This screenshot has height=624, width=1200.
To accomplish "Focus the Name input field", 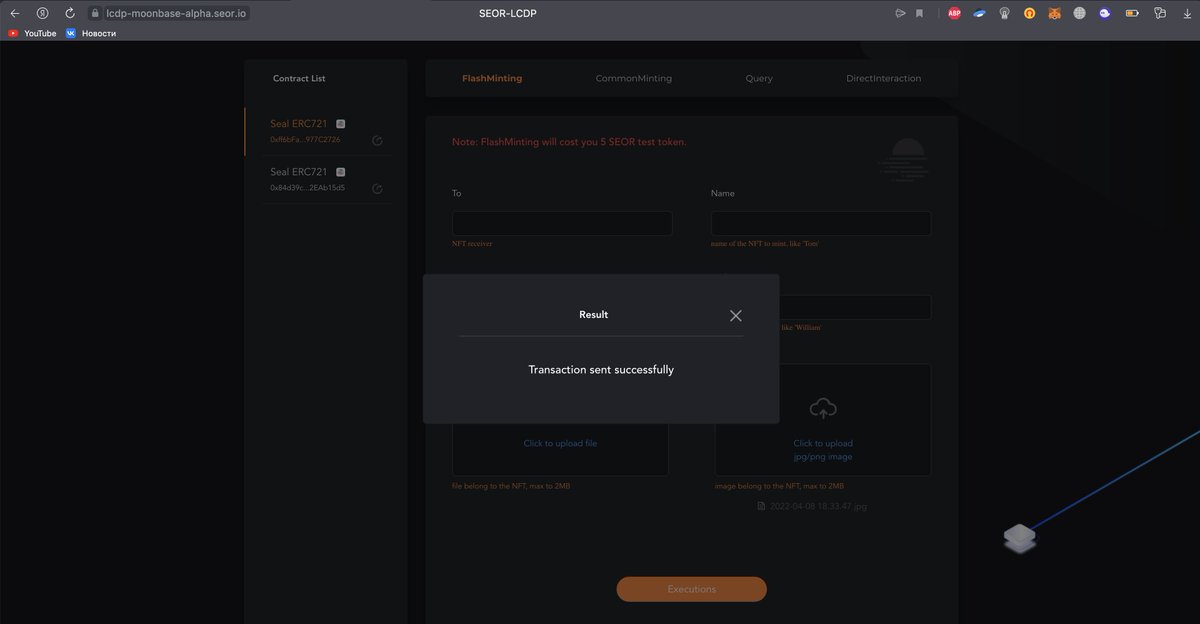I will 821,223.
